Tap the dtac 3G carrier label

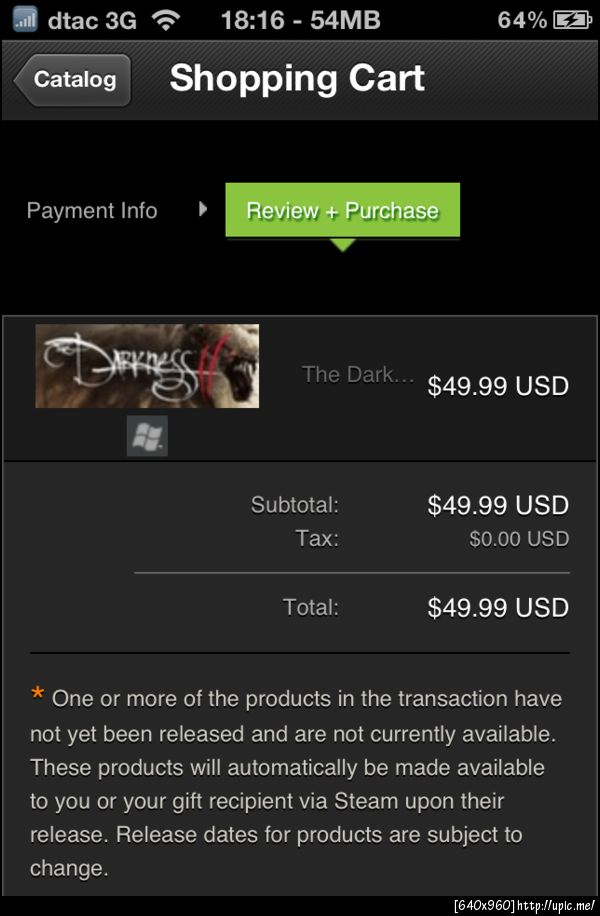coord(91,19)
